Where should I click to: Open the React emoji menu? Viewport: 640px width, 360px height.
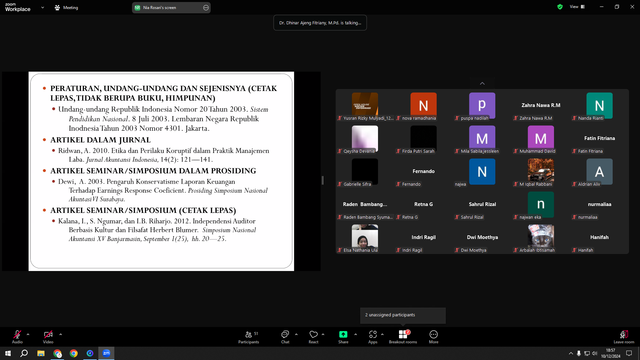[313, 337]
